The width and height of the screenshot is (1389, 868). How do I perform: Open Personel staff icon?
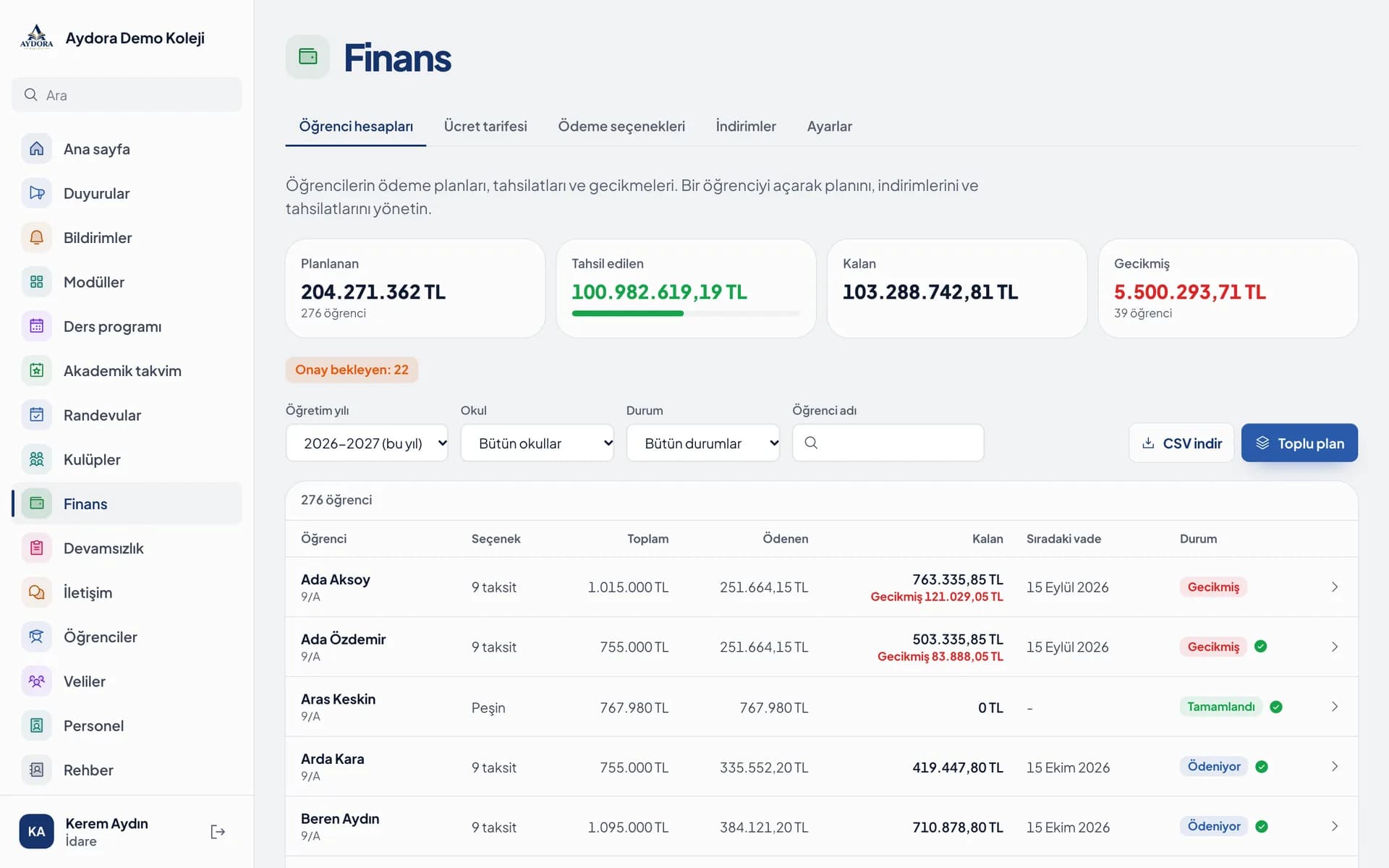click(x=36, y=726)
